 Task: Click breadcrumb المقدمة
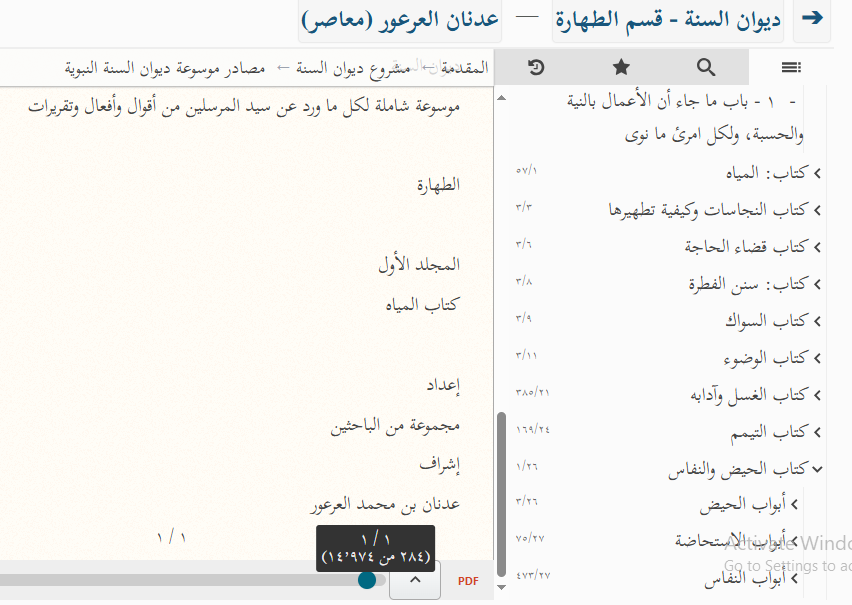pyautogui.click(x=465, y=68)
